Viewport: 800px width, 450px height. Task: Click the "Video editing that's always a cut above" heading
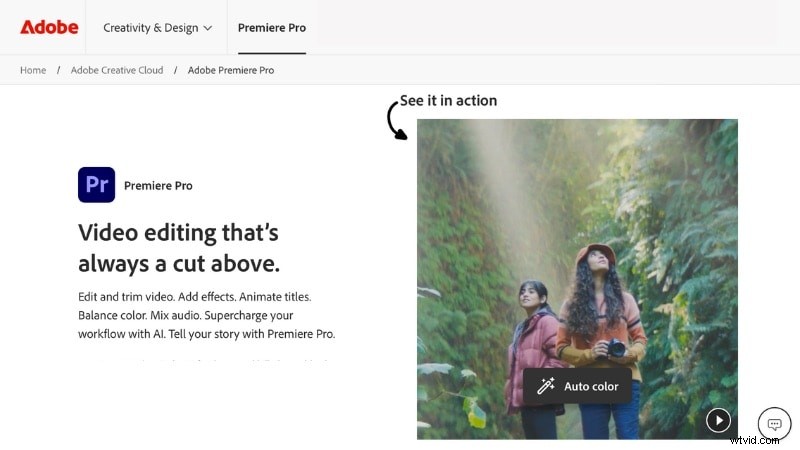(x=179, y=248)
